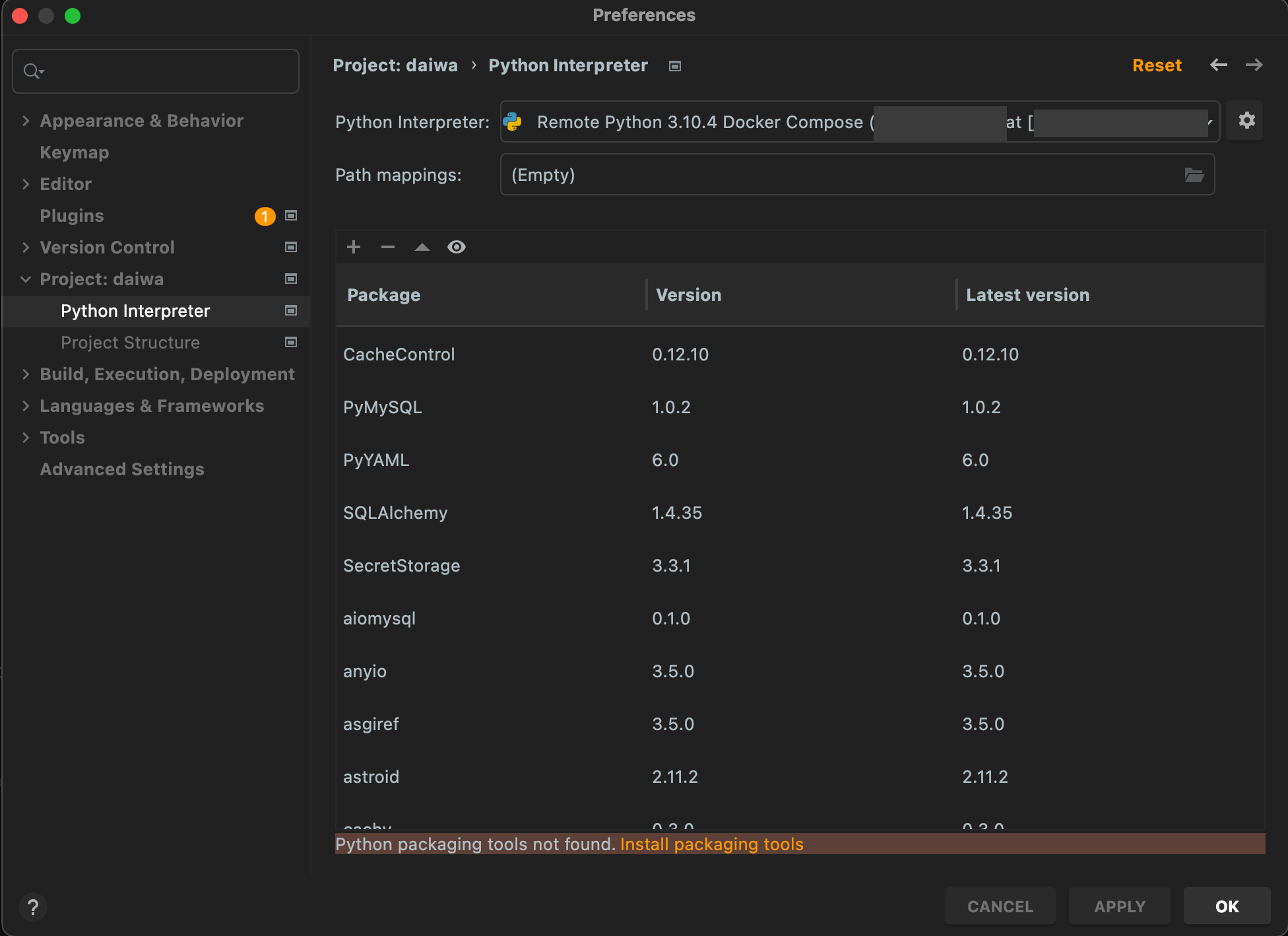Screen dimensions: 1288x936
Task: Click the Reset link
Action: click(x=1157, y=65)
